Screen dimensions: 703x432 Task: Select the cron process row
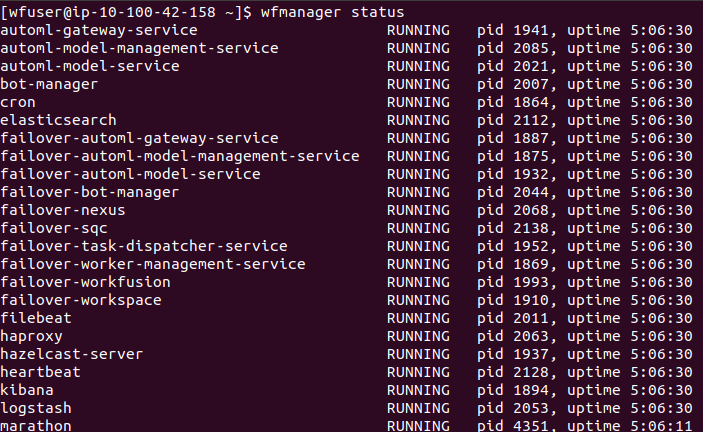pos(346,102)
